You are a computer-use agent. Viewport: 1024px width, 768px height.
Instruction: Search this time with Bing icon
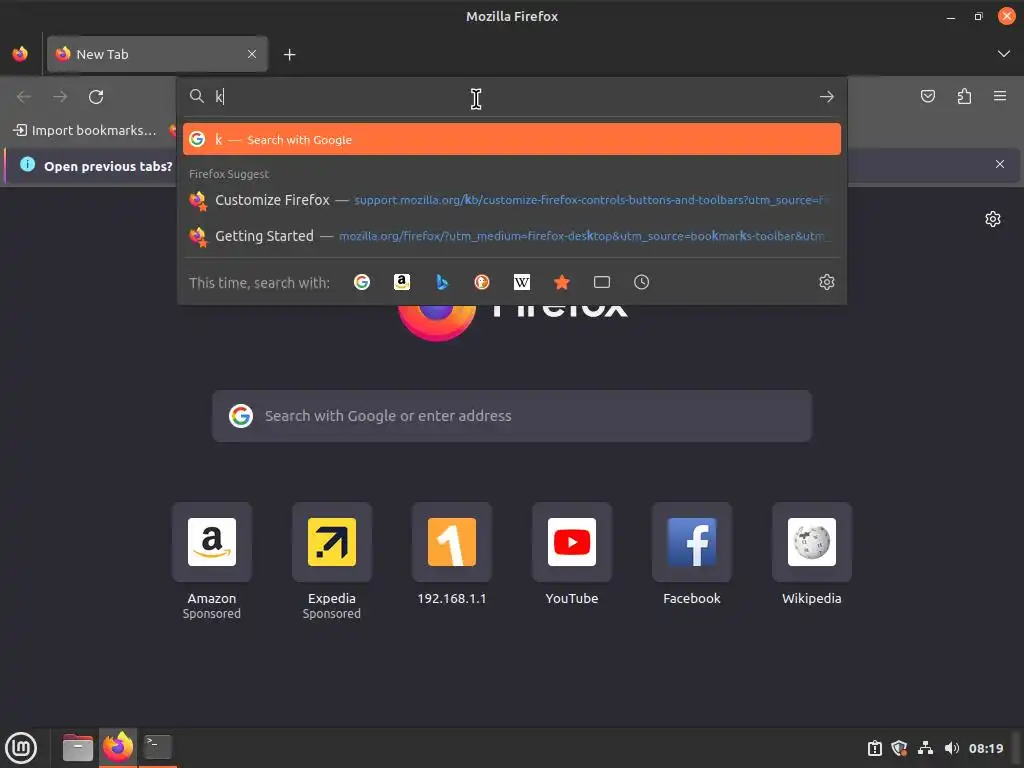(442, 282)
